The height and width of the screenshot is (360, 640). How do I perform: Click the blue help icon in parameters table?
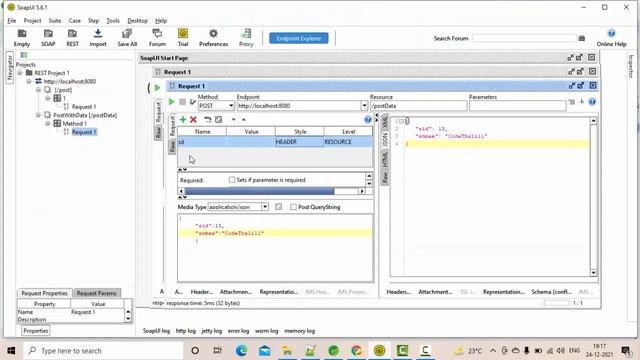click(x=368, y=120)
